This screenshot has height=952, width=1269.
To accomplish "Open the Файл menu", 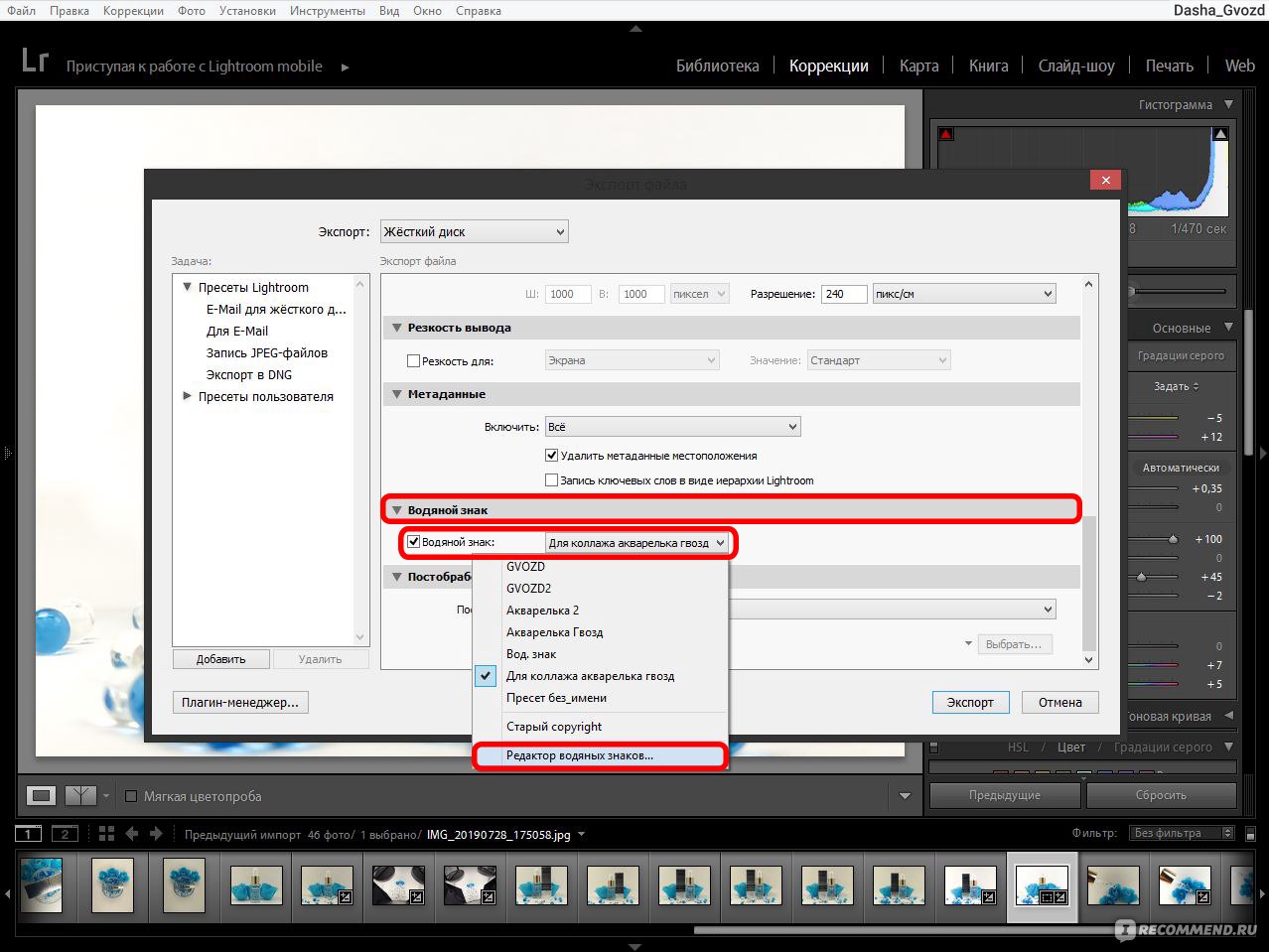I will click(21, 11).
